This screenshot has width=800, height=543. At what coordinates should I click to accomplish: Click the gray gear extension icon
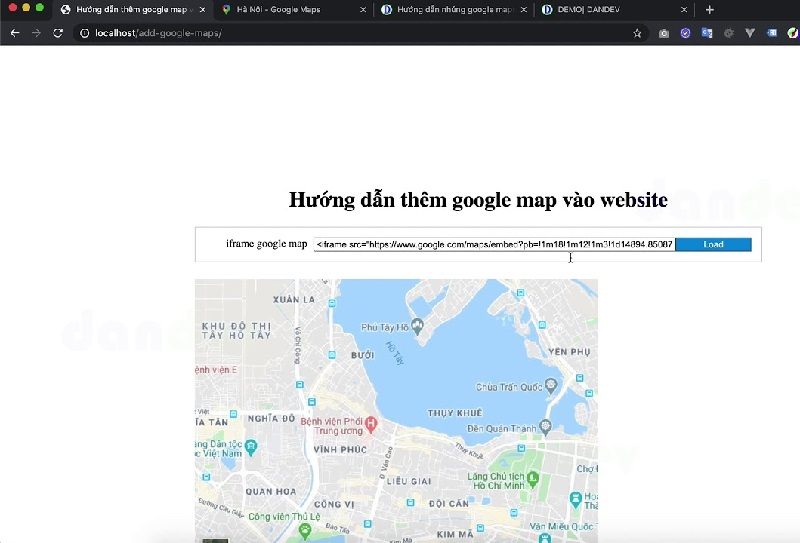click(729, 33)
